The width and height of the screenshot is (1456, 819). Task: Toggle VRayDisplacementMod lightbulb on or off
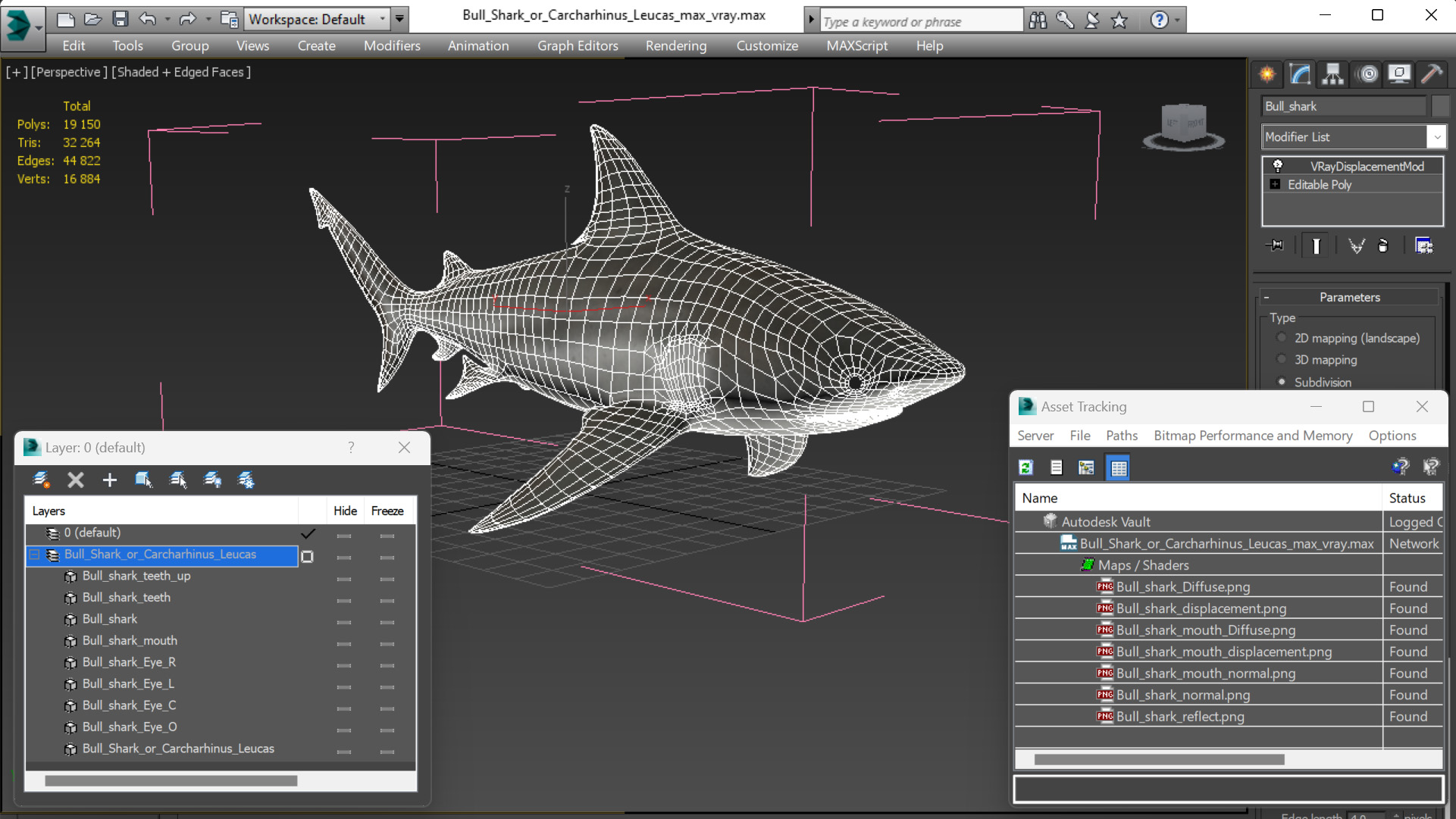pos(1278,166)
